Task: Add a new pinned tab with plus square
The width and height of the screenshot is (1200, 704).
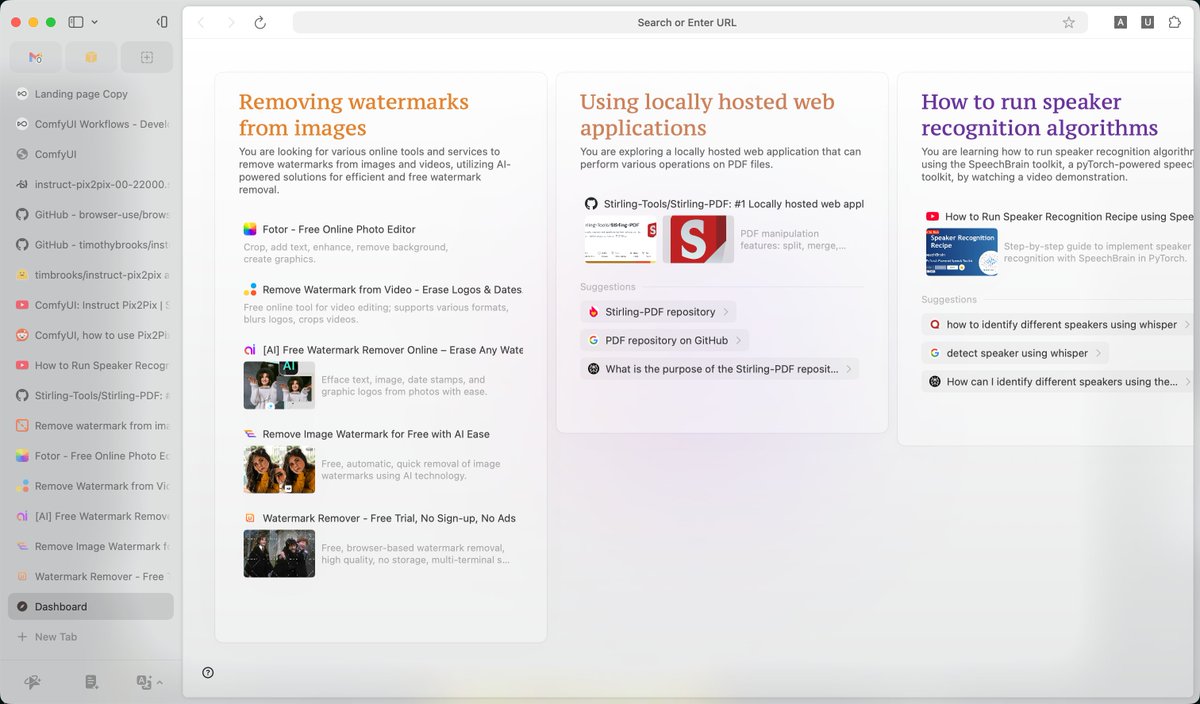Action: (147, 57)
